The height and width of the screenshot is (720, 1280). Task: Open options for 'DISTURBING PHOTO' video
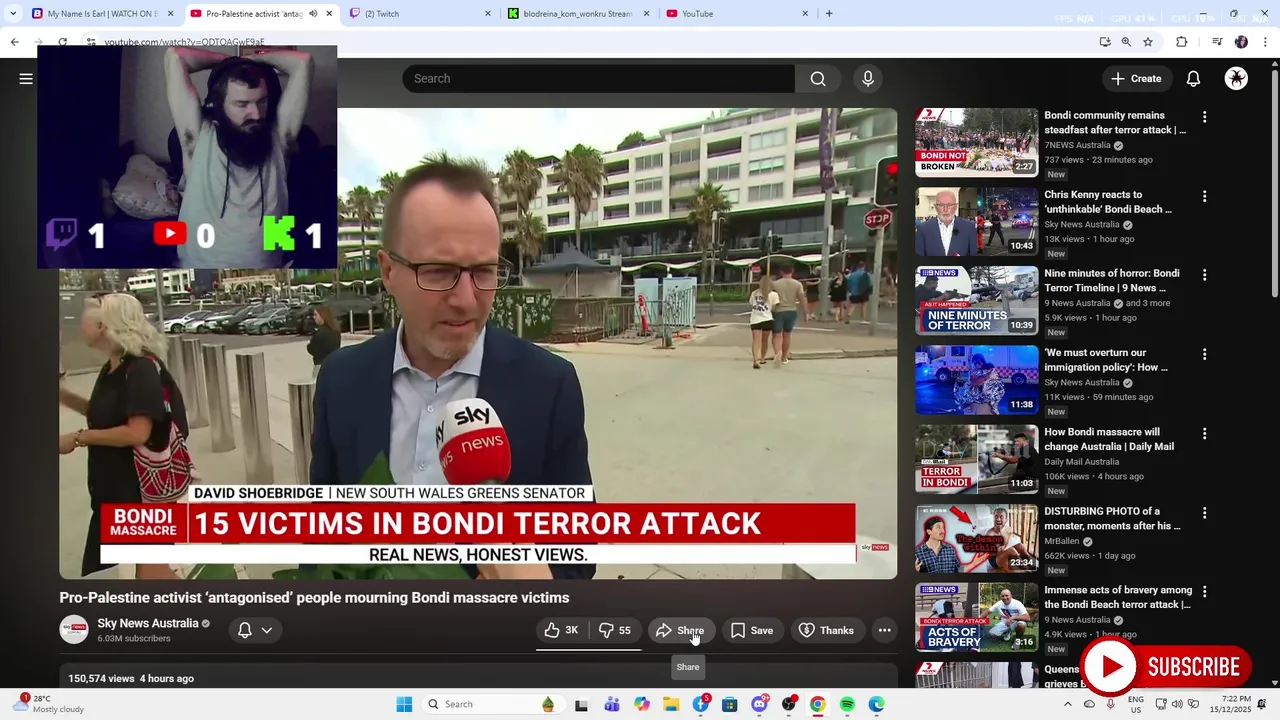(x=1204, y=513)
